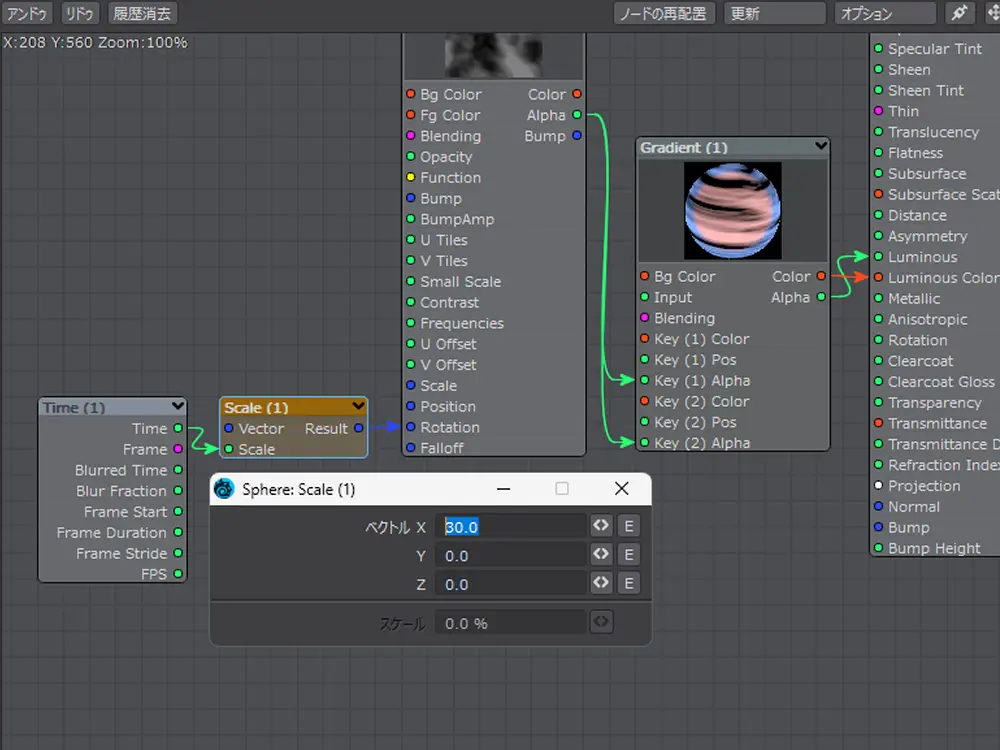
Task: Collapse the Time (1) node
Action: (178, 406)
